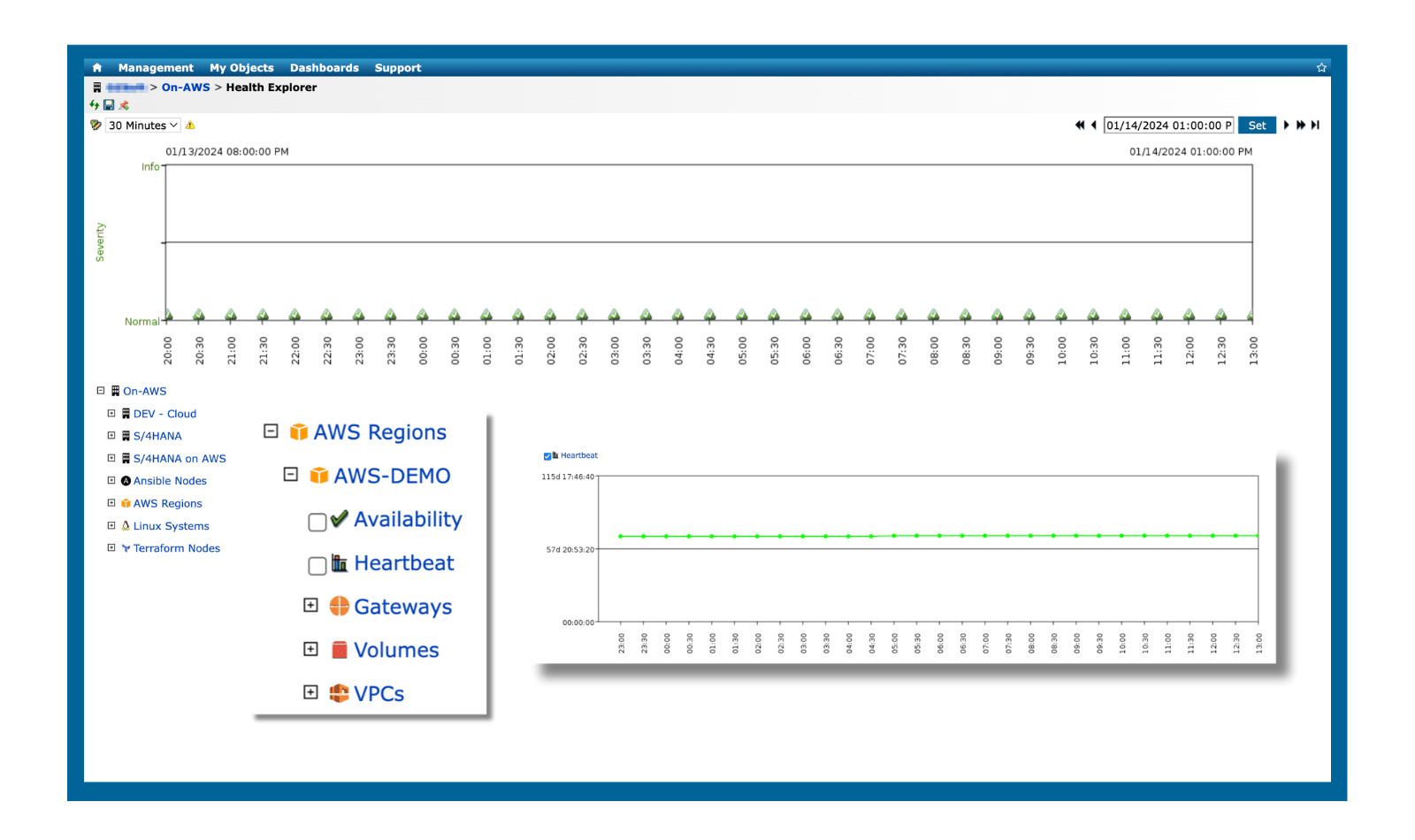This screenshot has width=1415, height=840.
Task: Collapse the AWS-DEMO tree node
Action: click(x=290, y=475)
